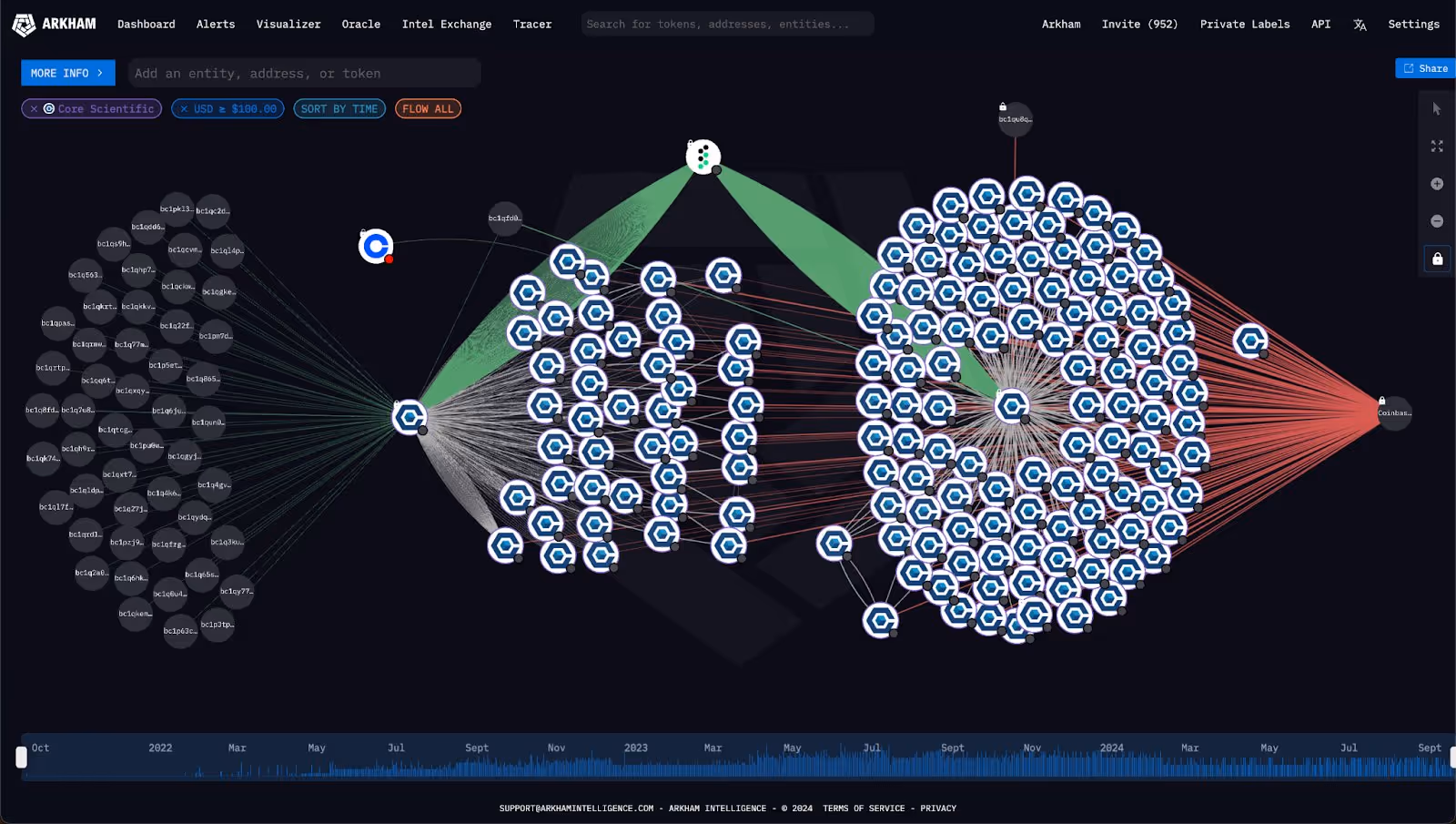Go to Alerts
The width and height of the screenshot is (1456, 824).
(x=216, y=25)
